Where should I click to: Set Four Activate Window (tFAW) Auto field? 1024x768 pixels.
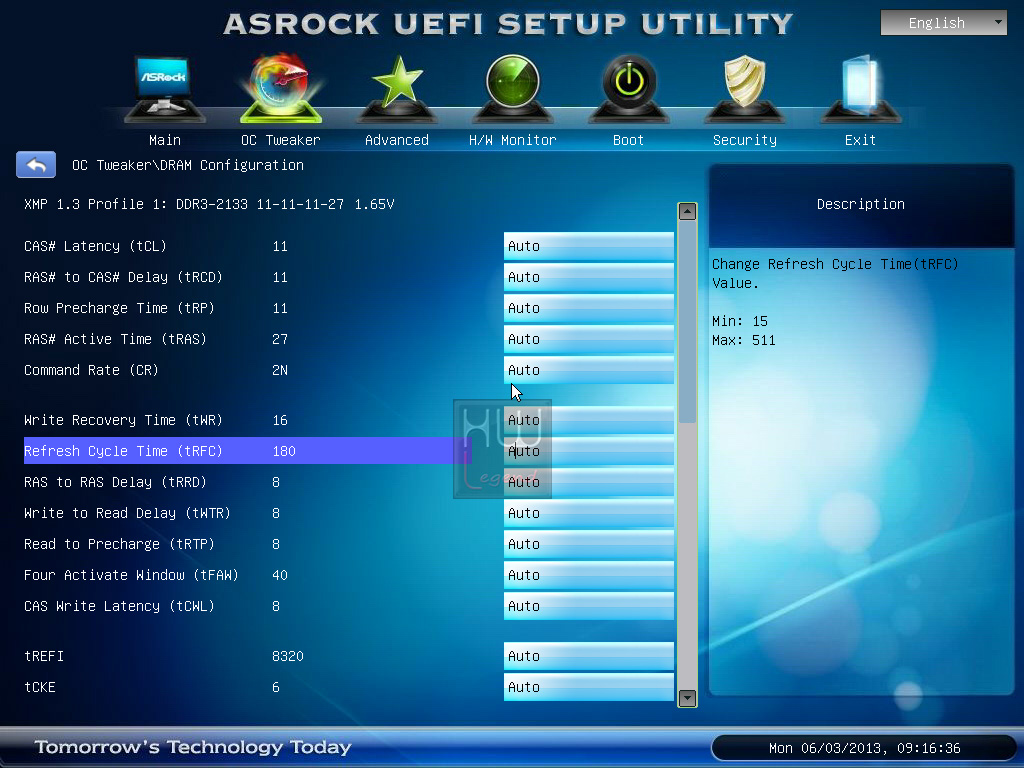pos(588,575)
